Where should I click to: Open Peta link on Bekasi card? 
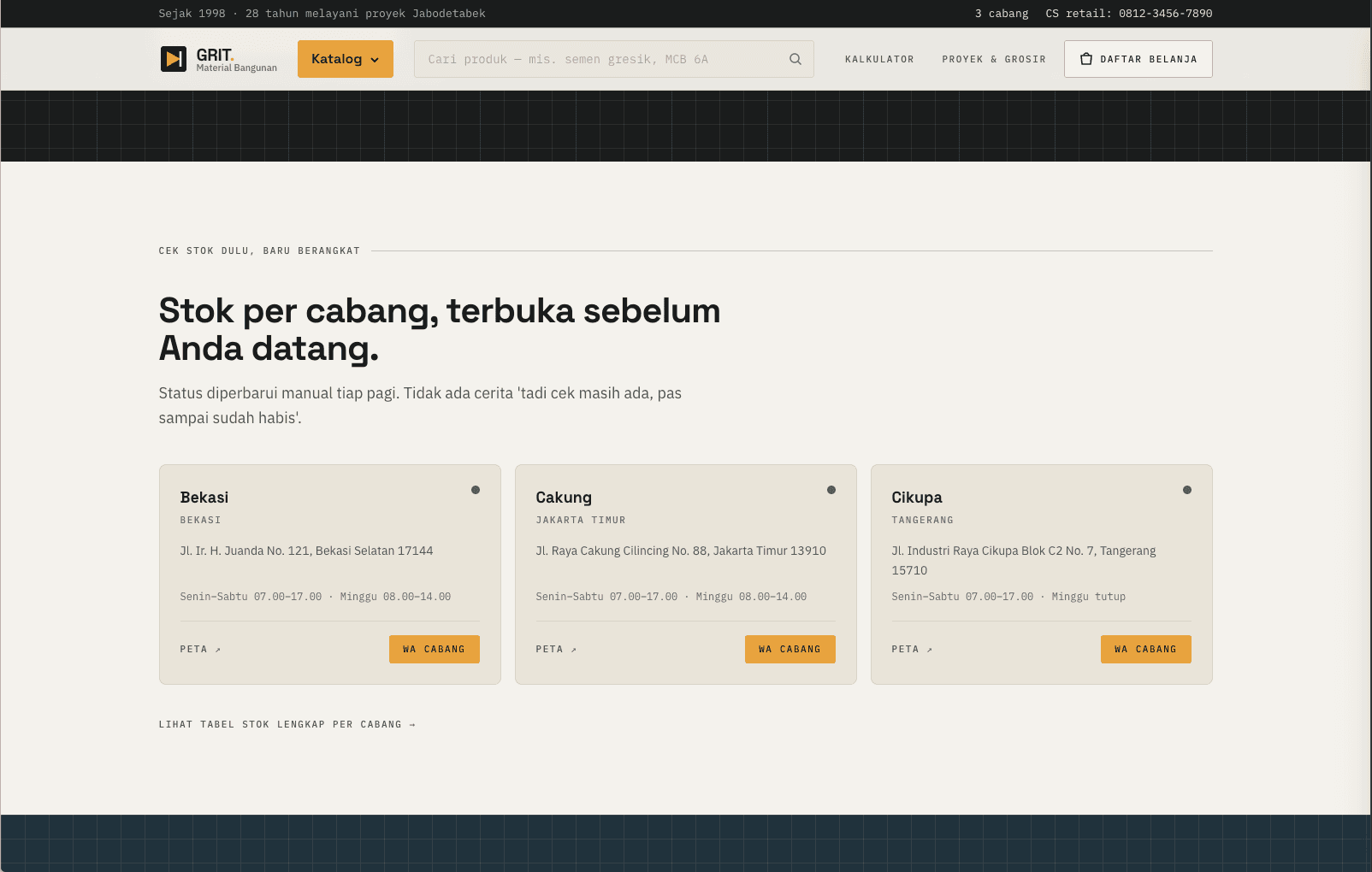pos(200,649)
